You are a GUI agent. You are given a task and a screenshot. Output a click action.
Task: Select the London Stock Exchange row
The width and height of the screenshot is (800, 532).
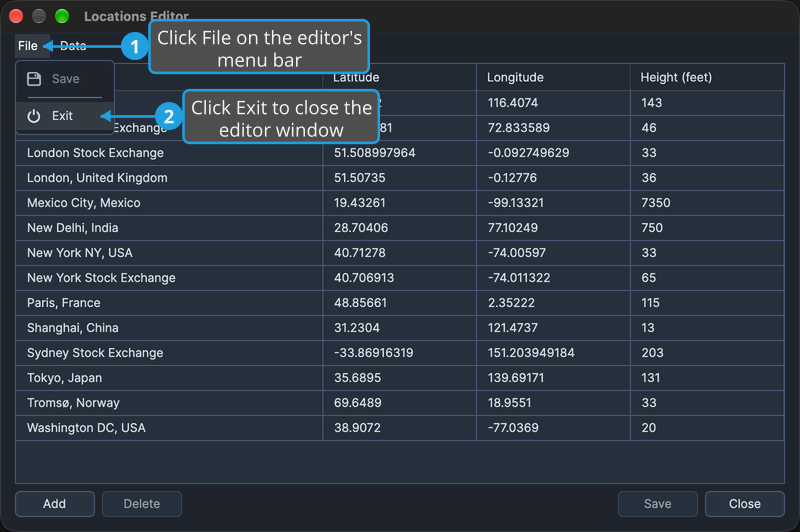tap(399, 153)
